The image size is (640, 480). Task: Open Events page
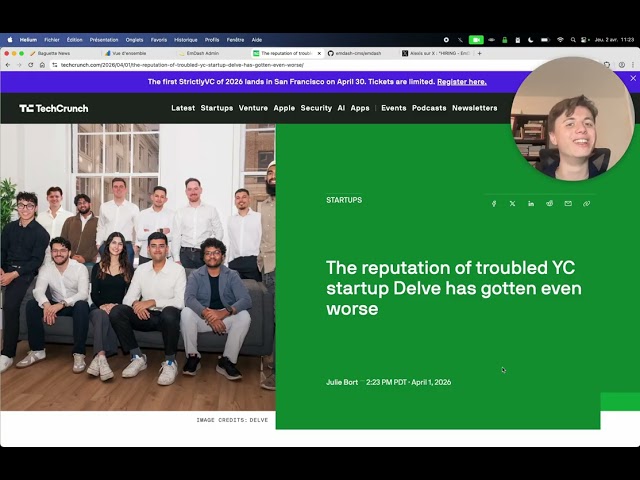click(394, 108)
